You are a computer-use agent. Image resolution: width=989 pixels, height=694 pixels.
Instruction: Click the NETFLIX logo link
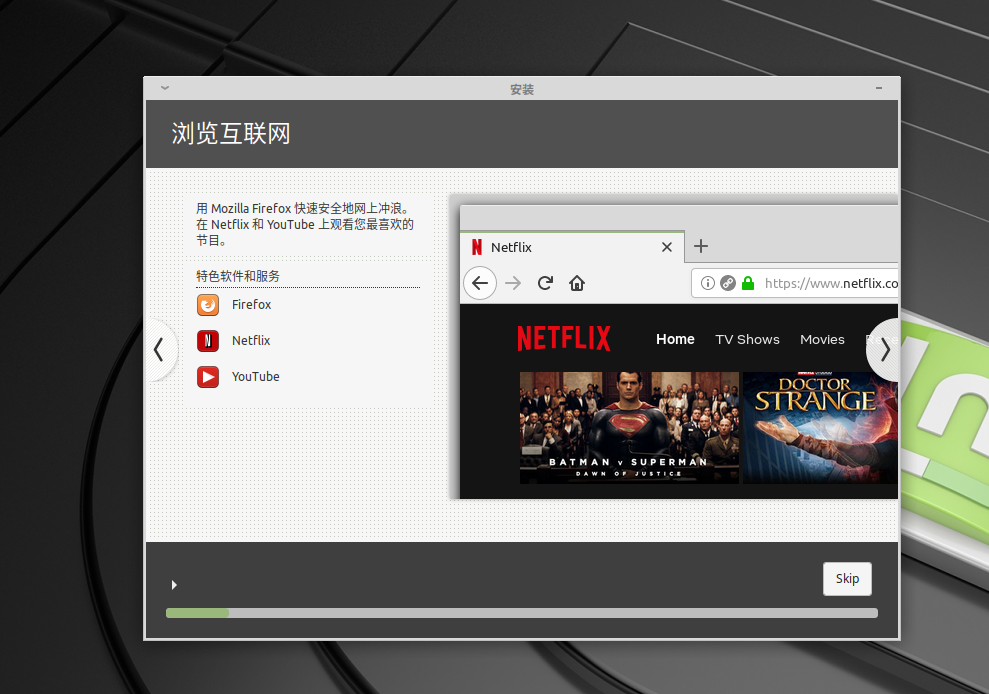(x=564, y=339)
